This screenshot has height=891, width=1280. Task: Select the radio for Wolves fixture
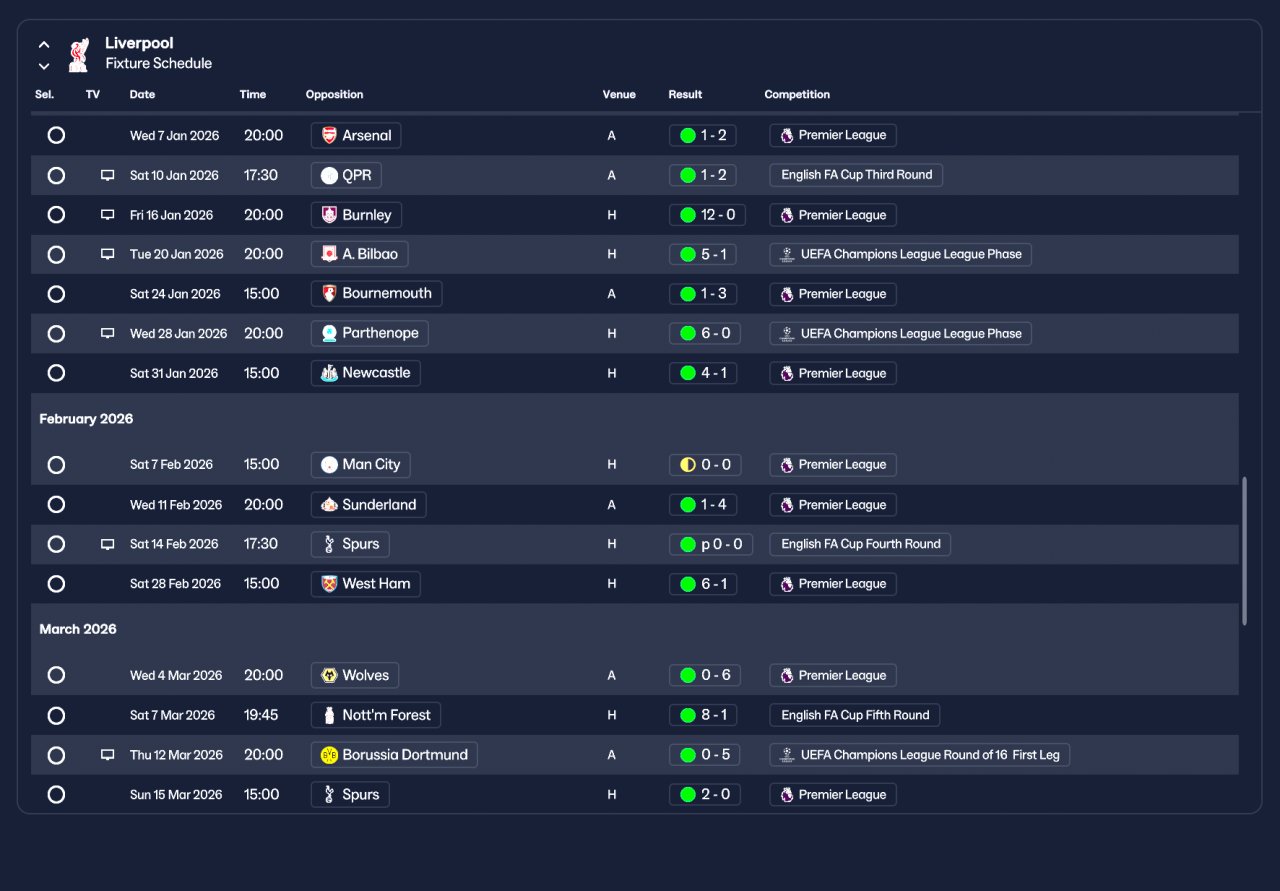coord(56,675)
